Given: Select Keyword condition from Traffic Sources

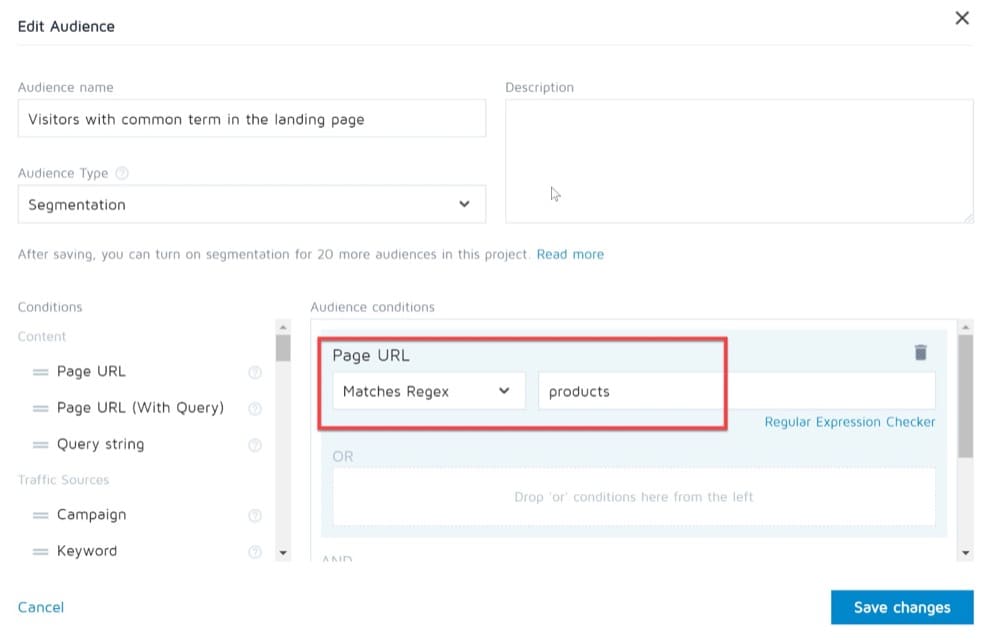Looking at the screenshot, I should pyautogui.click(x=87, y=551).
